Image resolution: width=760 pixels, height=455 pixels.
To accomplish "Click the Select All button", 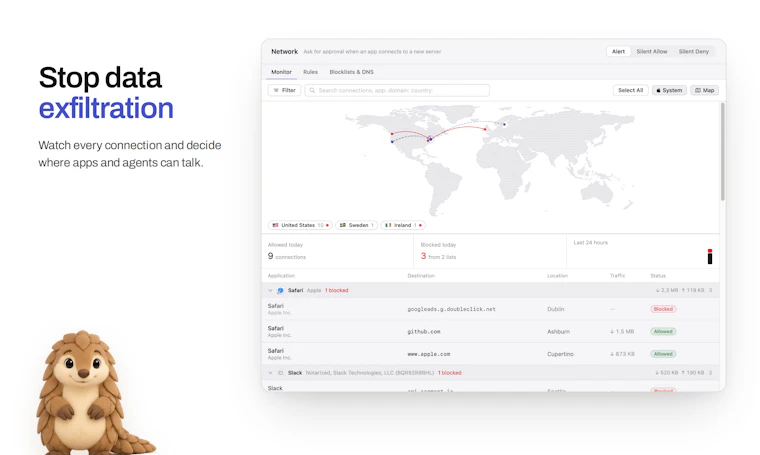I will point(631,90).
